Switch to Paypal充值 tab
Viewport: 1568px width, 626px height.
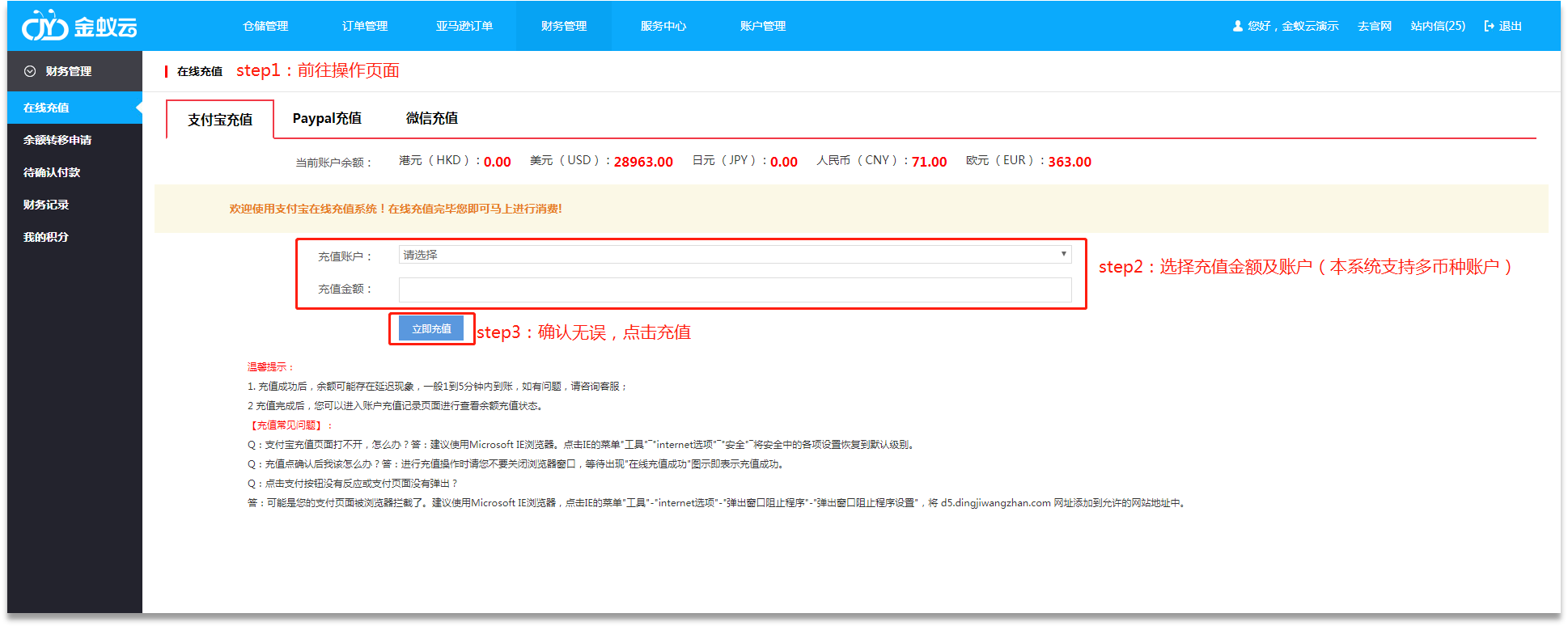coord(327,119)
